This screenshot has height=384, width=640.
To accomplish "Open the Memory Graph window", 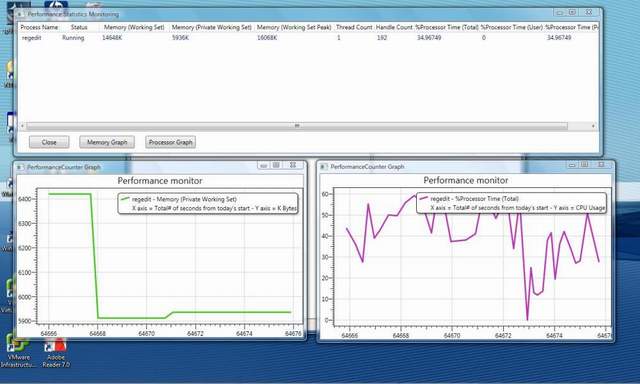I will click(x=107, y=142).
